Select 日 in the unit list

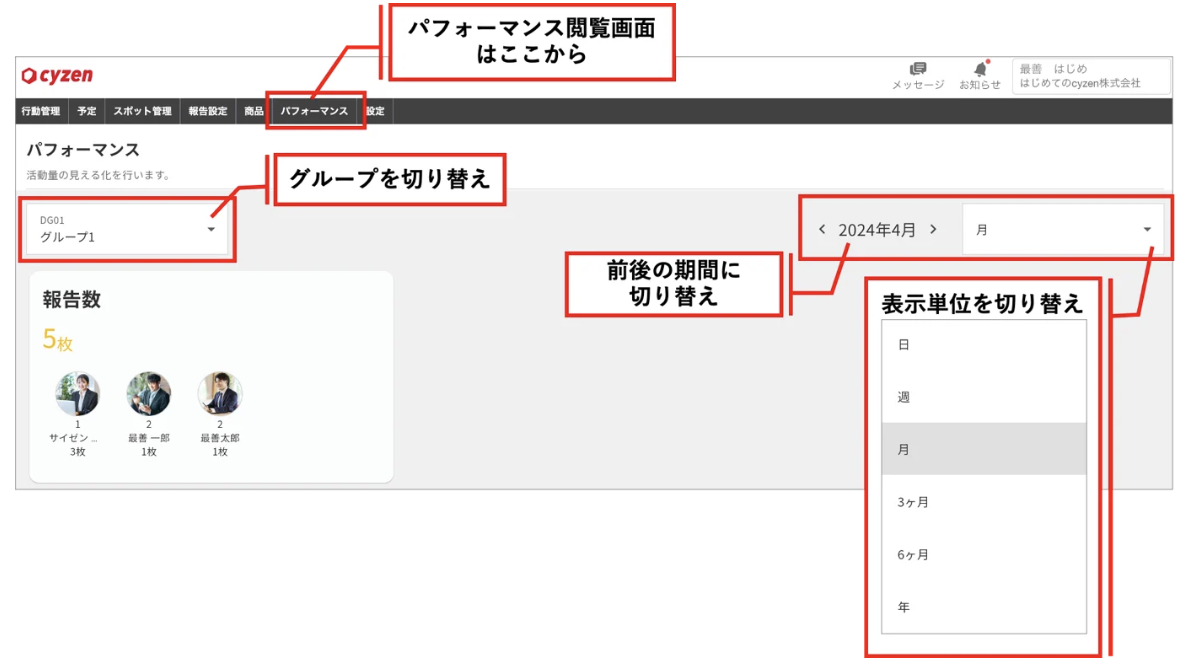tap(984, 345)
